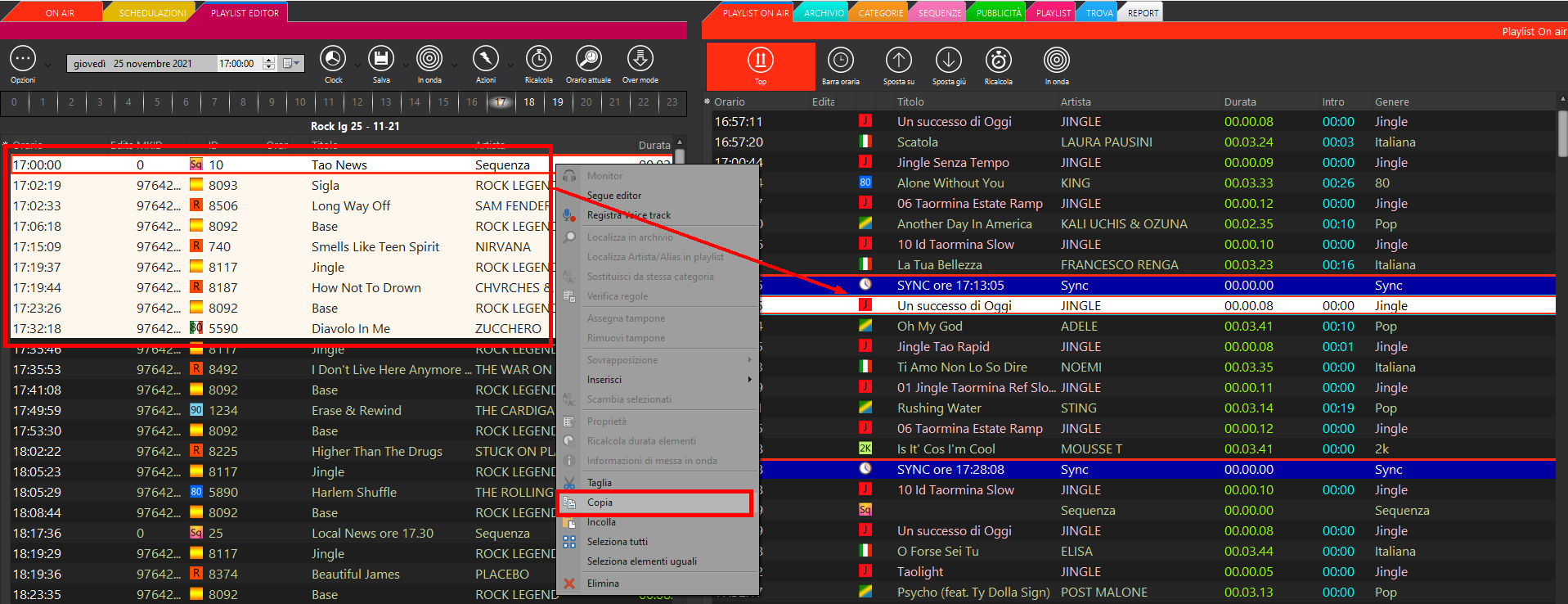The image size is (1568, 604).
Task: Open the Azioni lightning icon
Action: point(486,59)
